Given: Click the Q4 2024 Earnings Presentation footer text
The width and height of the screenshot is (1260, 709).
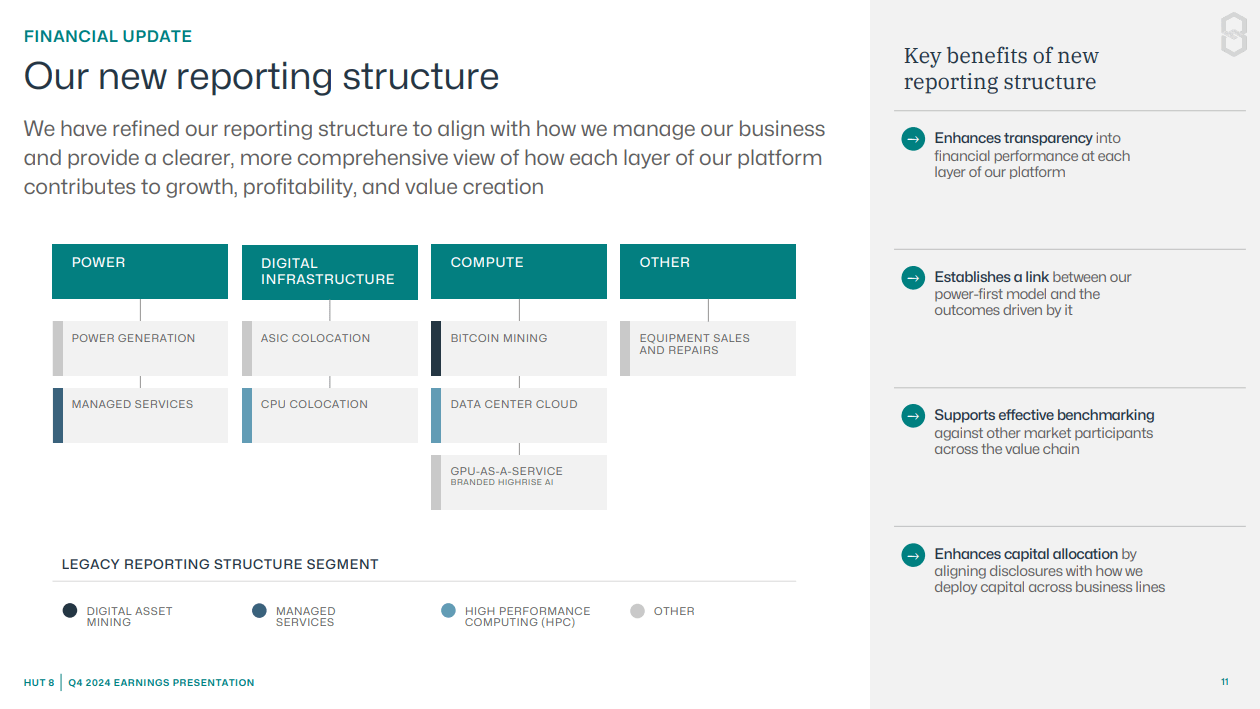Looking at the screenshot, I should [161, 683].
